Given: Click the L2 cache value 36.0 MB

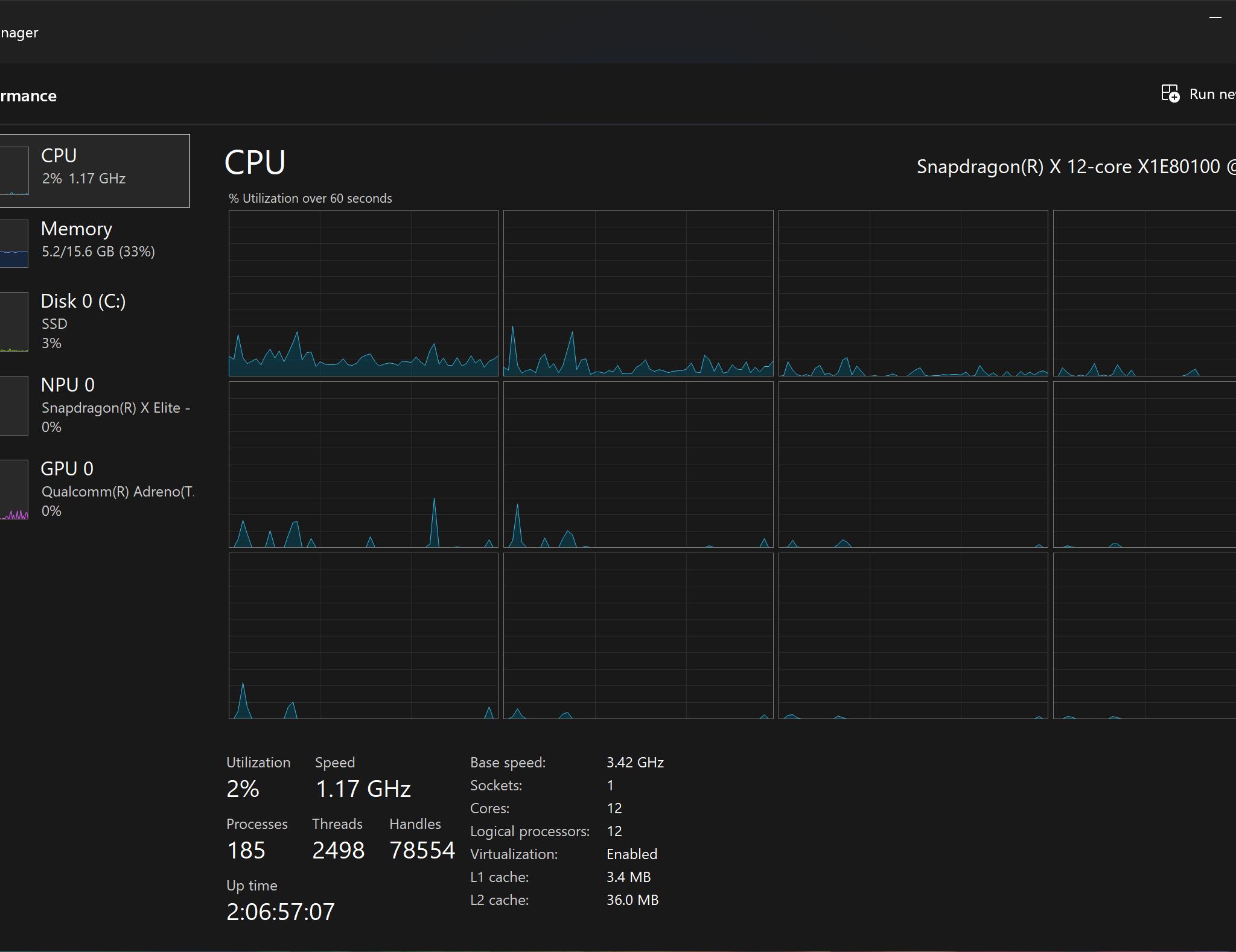Looking at the screenshot, I should click(x=632, y=900).
